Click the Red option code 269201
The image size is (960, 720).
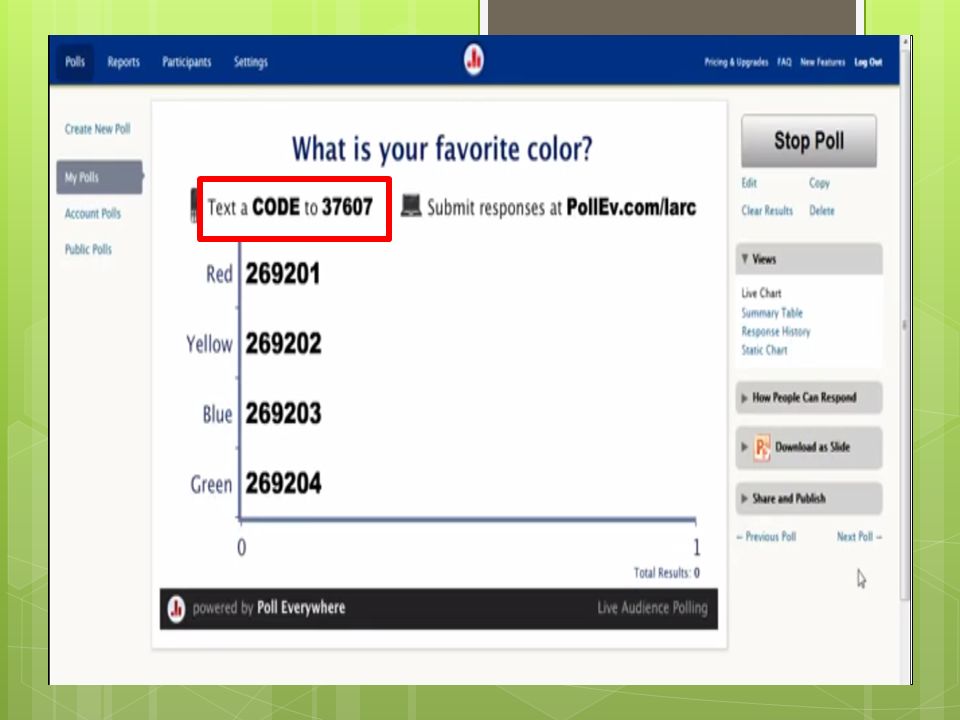coord(282,274)
